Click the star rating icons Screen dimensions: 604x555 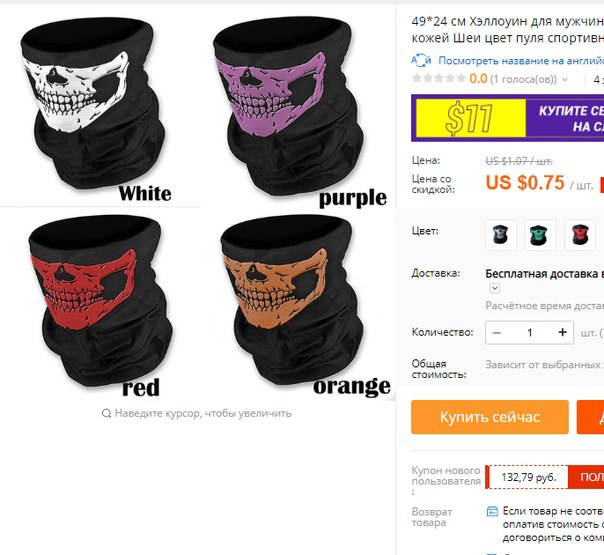click(439, 79)
